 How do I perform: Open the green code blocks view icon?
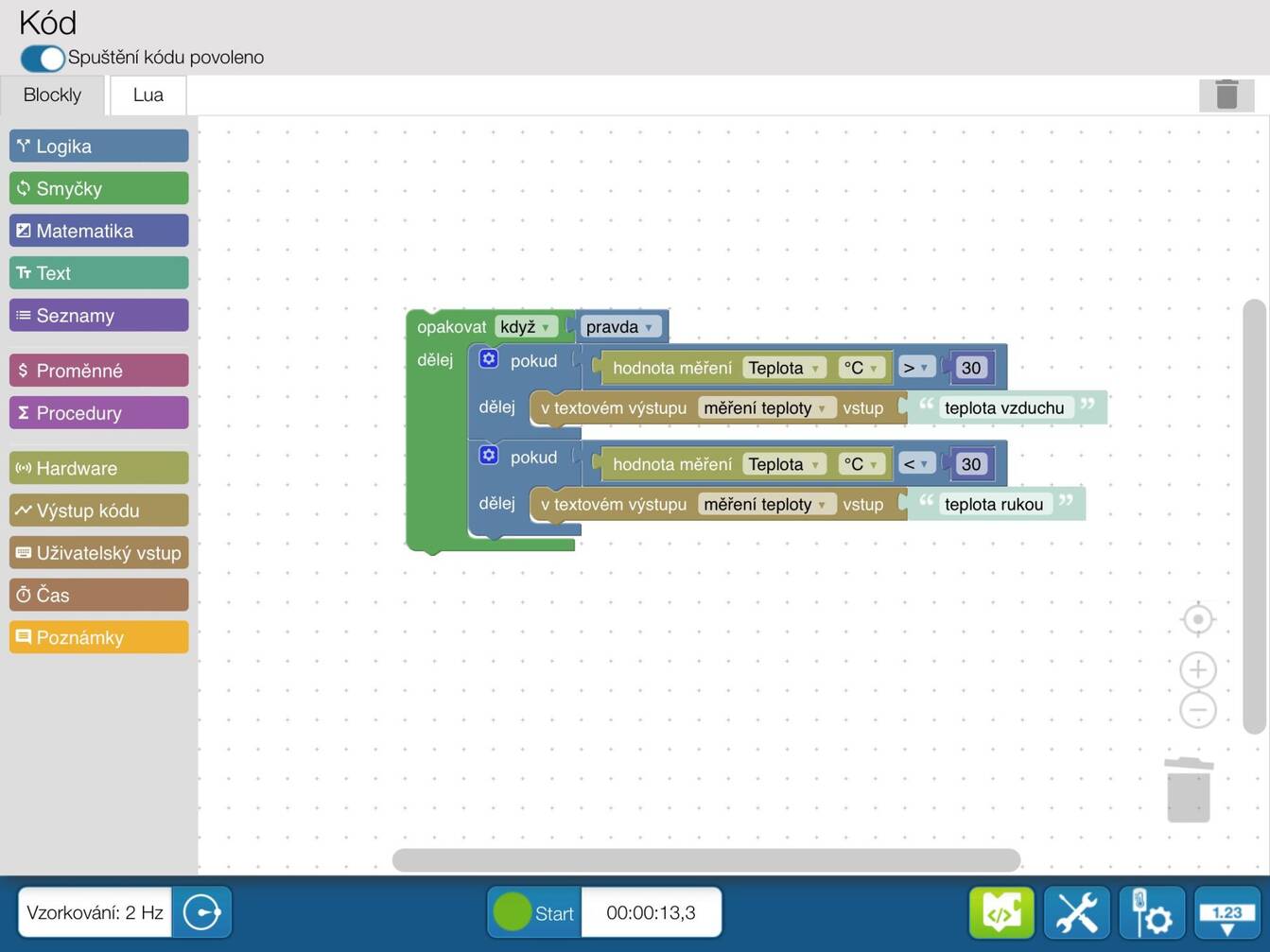click(1001, 912)
